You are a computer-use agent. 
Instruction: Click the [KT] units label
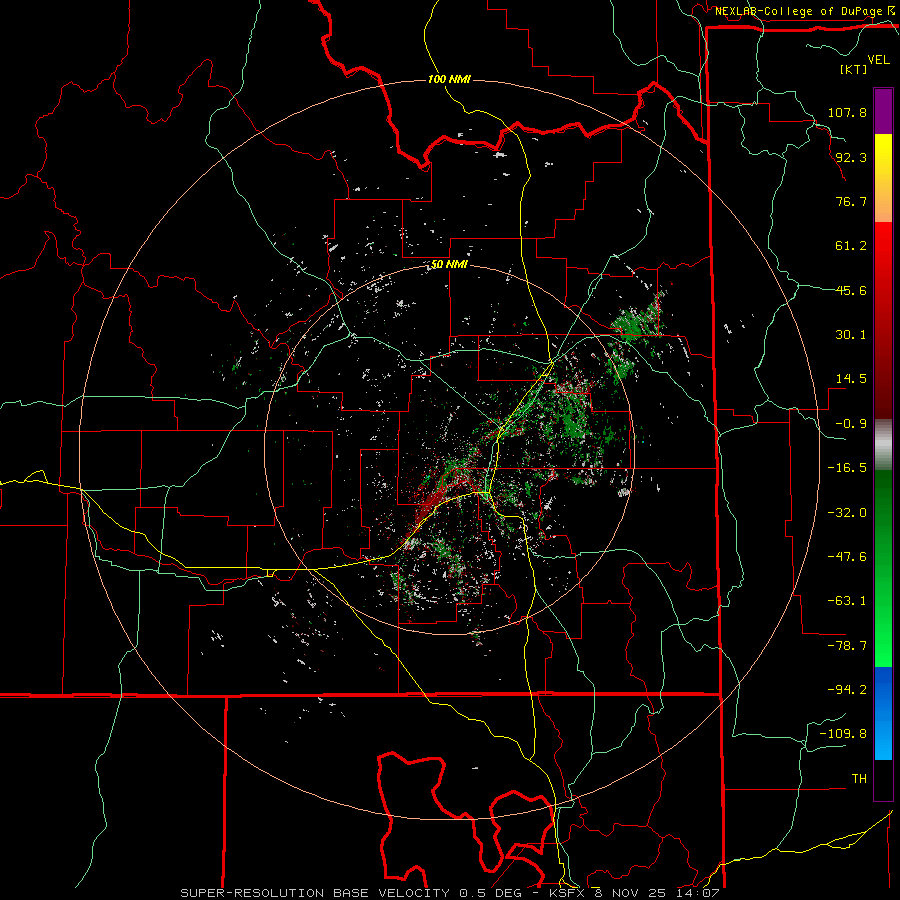coord(854,69)
